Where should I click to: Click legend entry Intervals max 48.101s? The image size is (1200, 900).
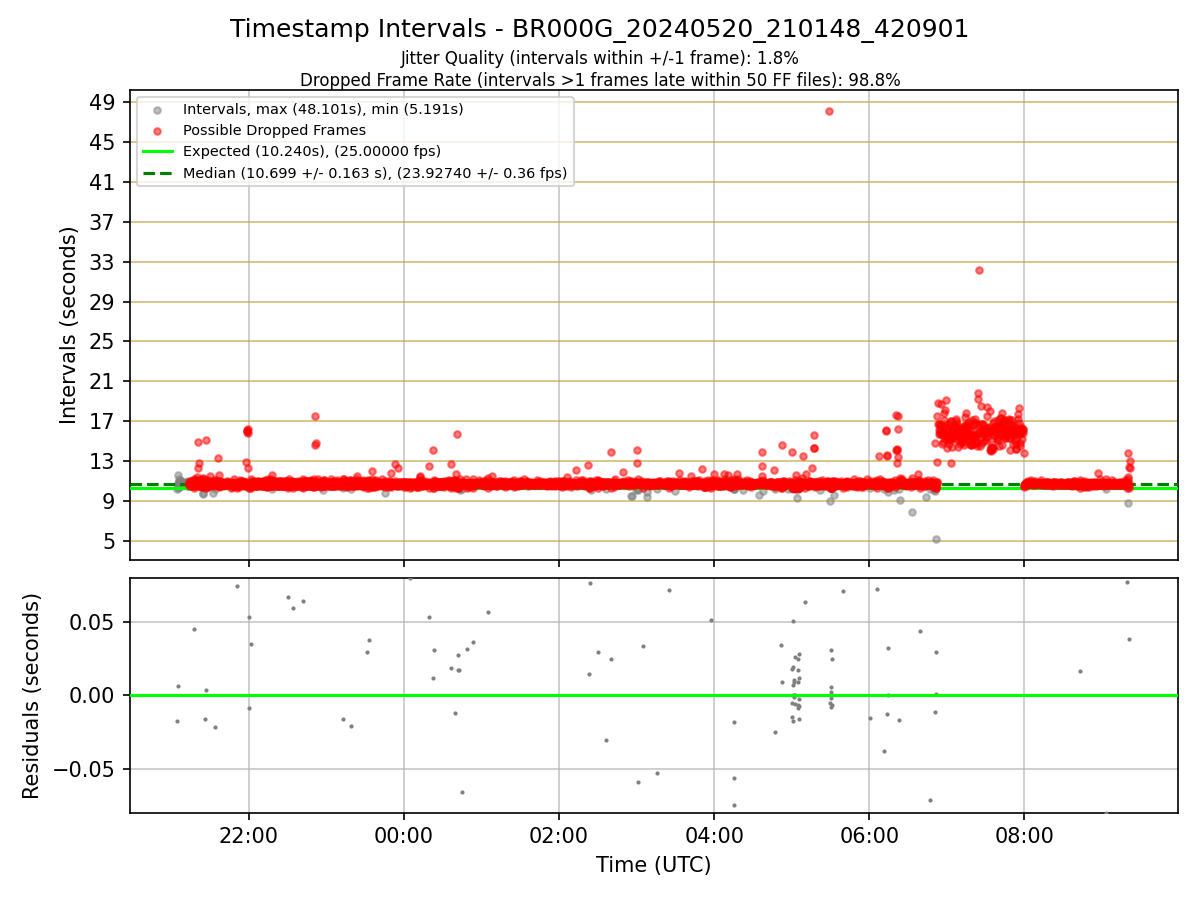point(323,108)
